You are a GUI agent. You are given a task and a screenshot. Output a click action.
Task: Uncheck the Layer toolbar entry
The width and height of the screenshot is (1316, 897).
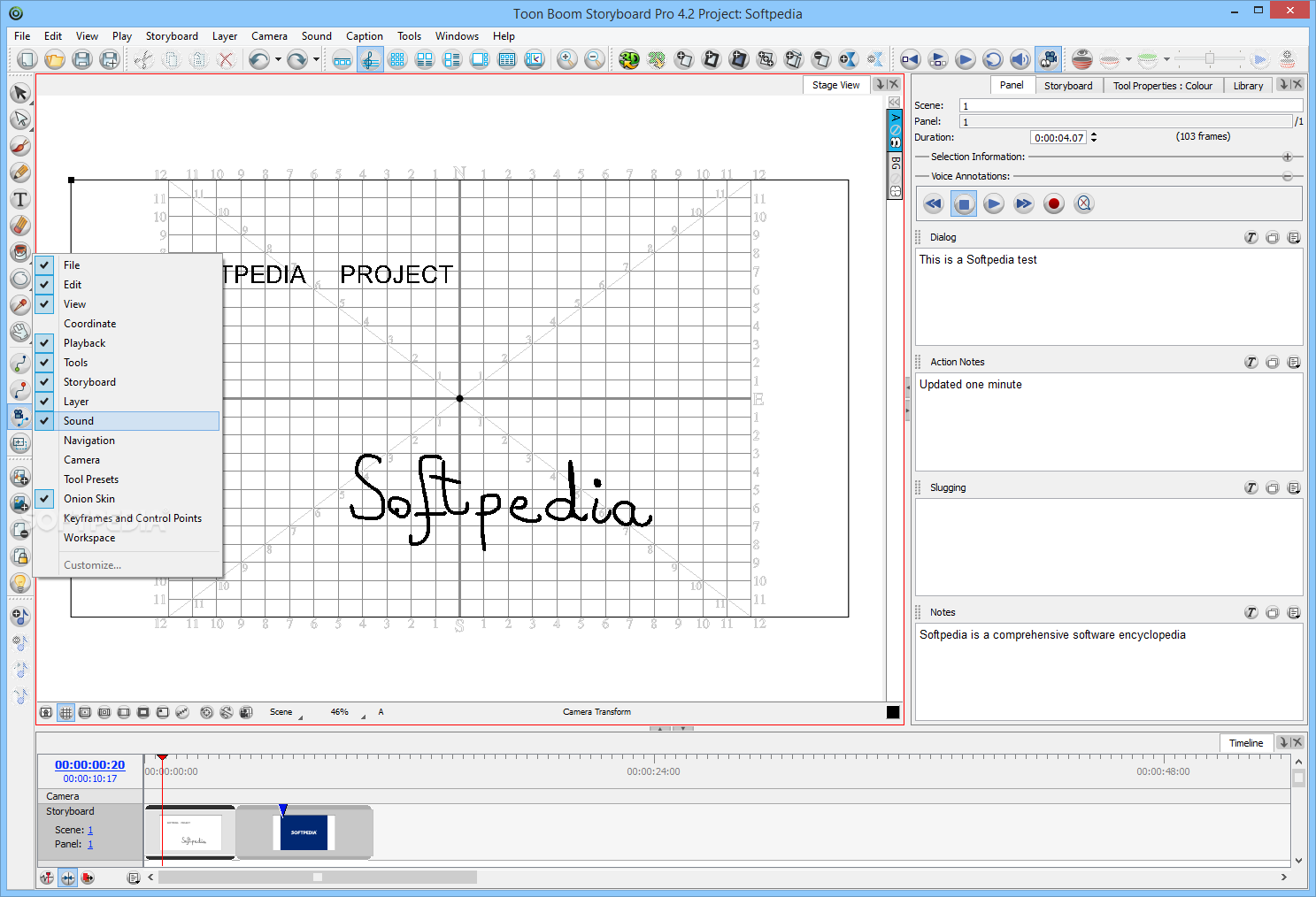point(127,402)
